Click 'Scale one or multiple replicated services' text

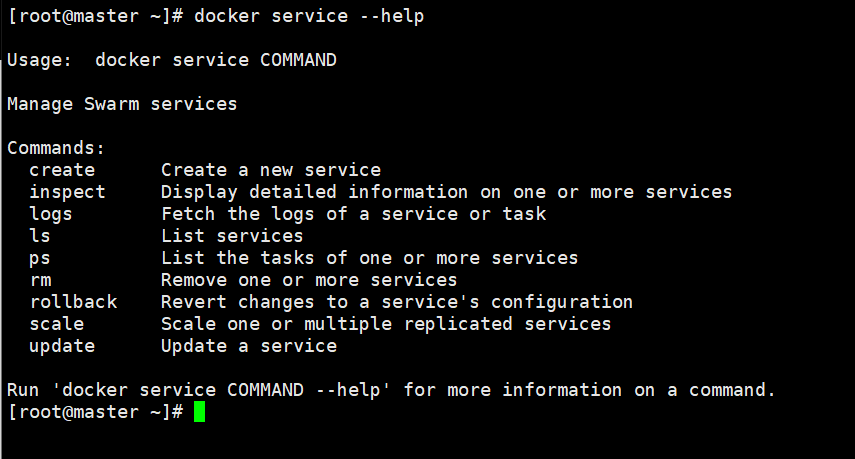click(x=386, y=324)
